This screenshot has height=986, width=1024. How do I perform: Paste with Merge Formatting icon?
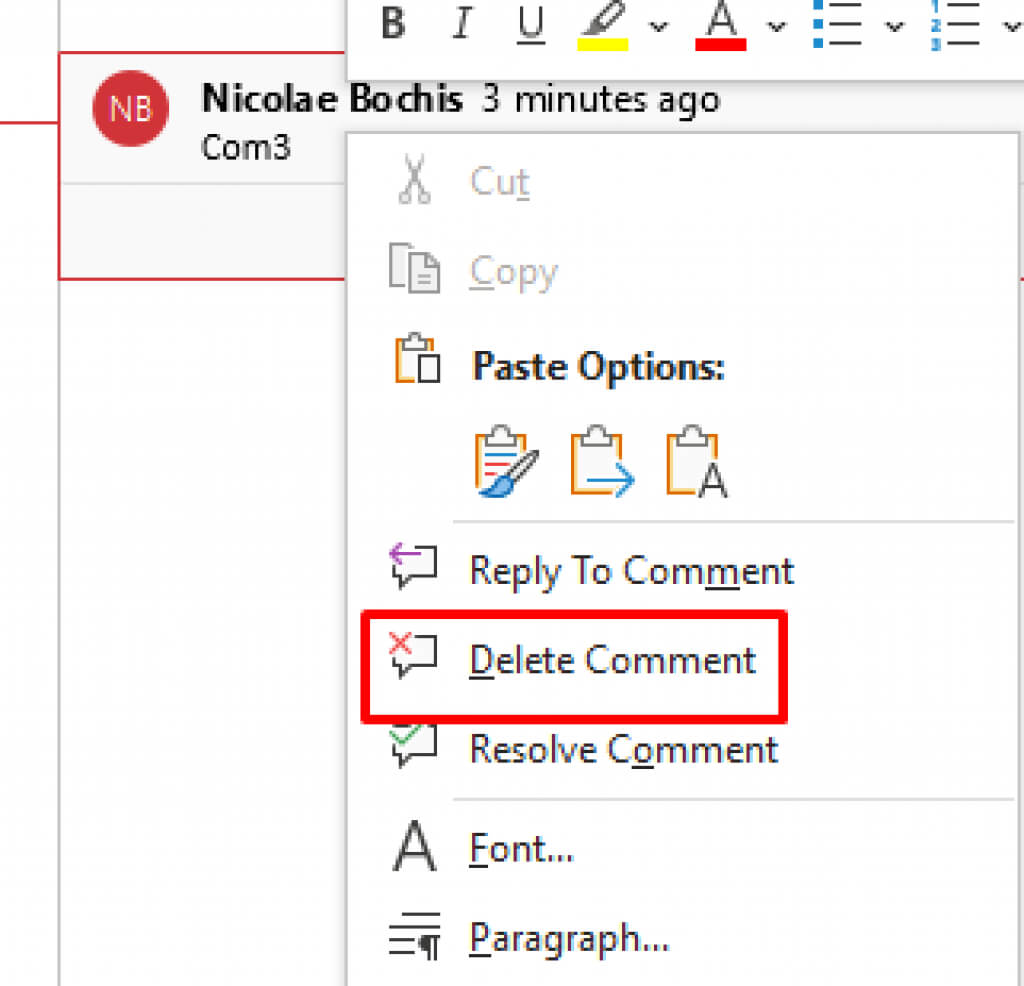(602, 462)
